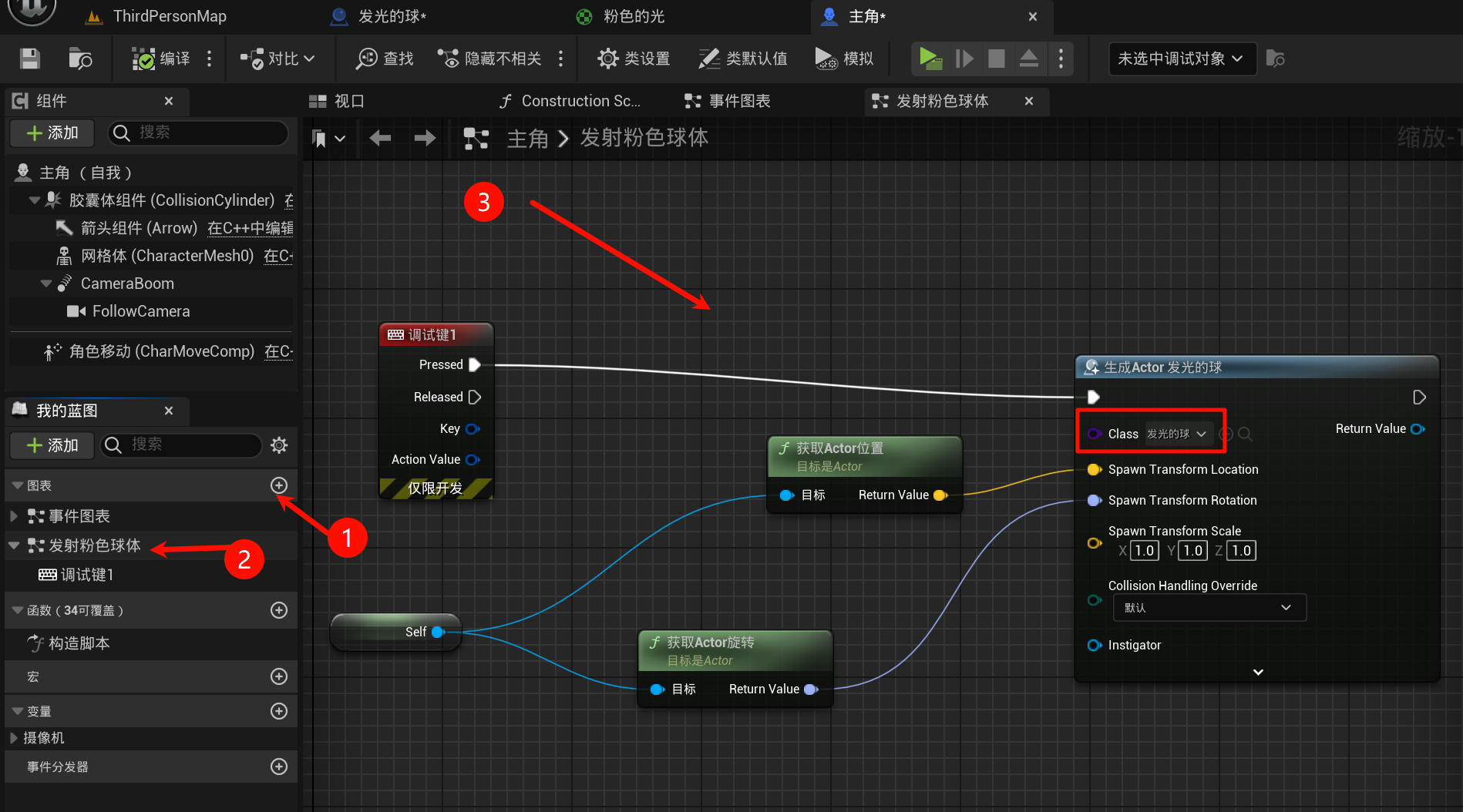The height and width of the screenshot is (812, 1463).
Task: Select FollowCamera in component tree
Action: 140,311
